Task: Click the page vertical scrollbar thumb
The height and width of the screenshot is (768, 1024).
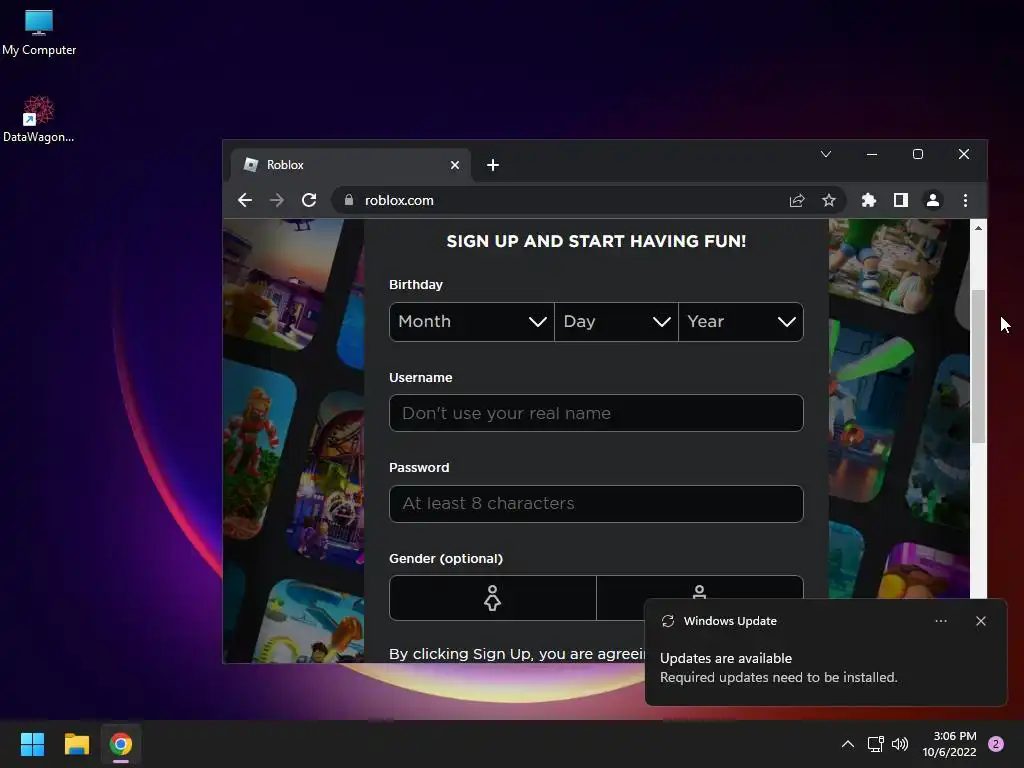Action: pyautogui.click(x=978, y=366)
